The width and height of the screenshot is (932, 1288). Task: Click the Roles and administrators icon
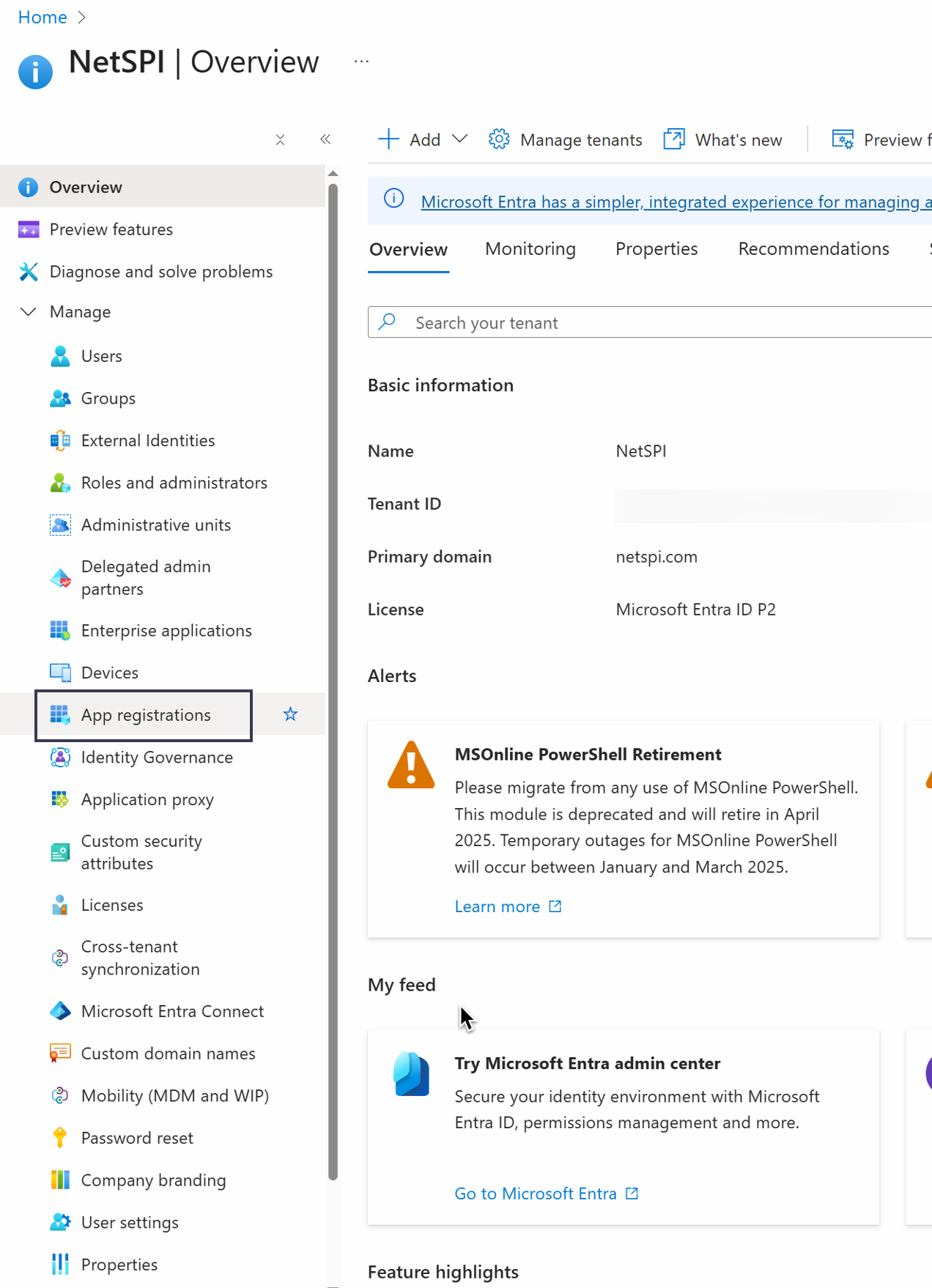click(60, 483)
